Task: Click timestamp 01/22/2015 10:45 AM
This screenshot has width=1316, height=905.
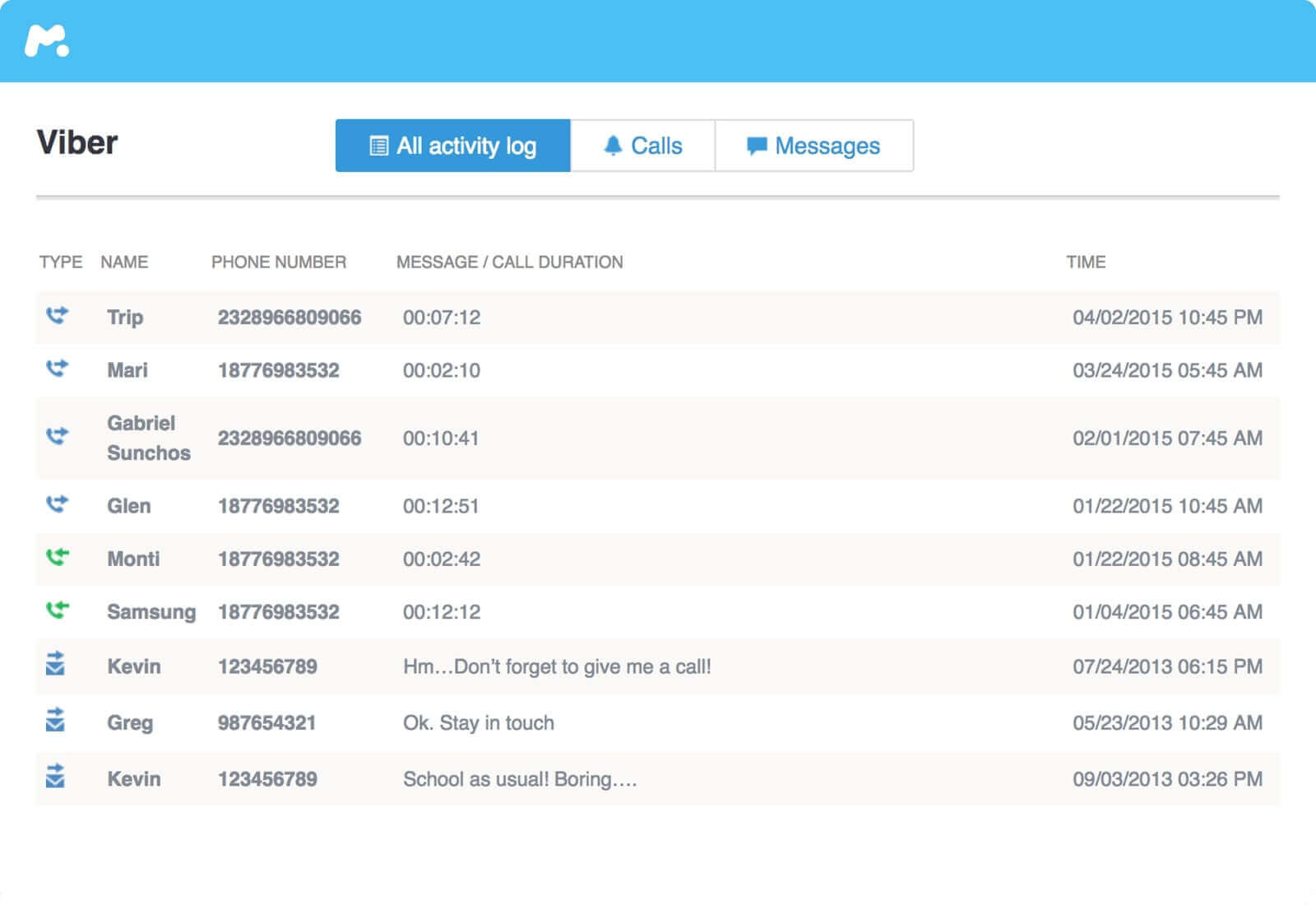Action: click(1168, 506)
